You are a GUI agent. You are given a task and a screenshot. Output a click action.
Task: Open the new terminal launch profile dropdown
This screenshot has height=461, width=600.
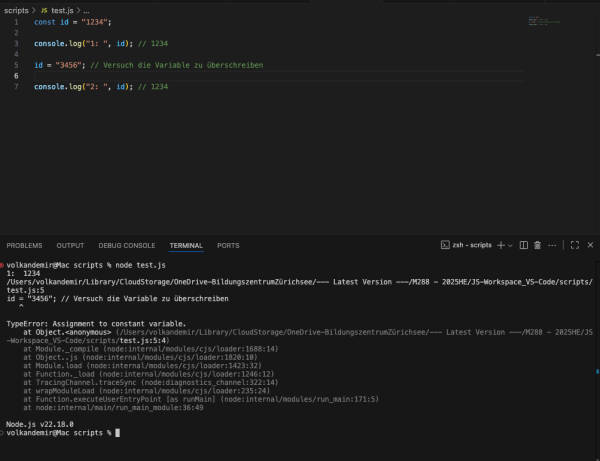510,246
